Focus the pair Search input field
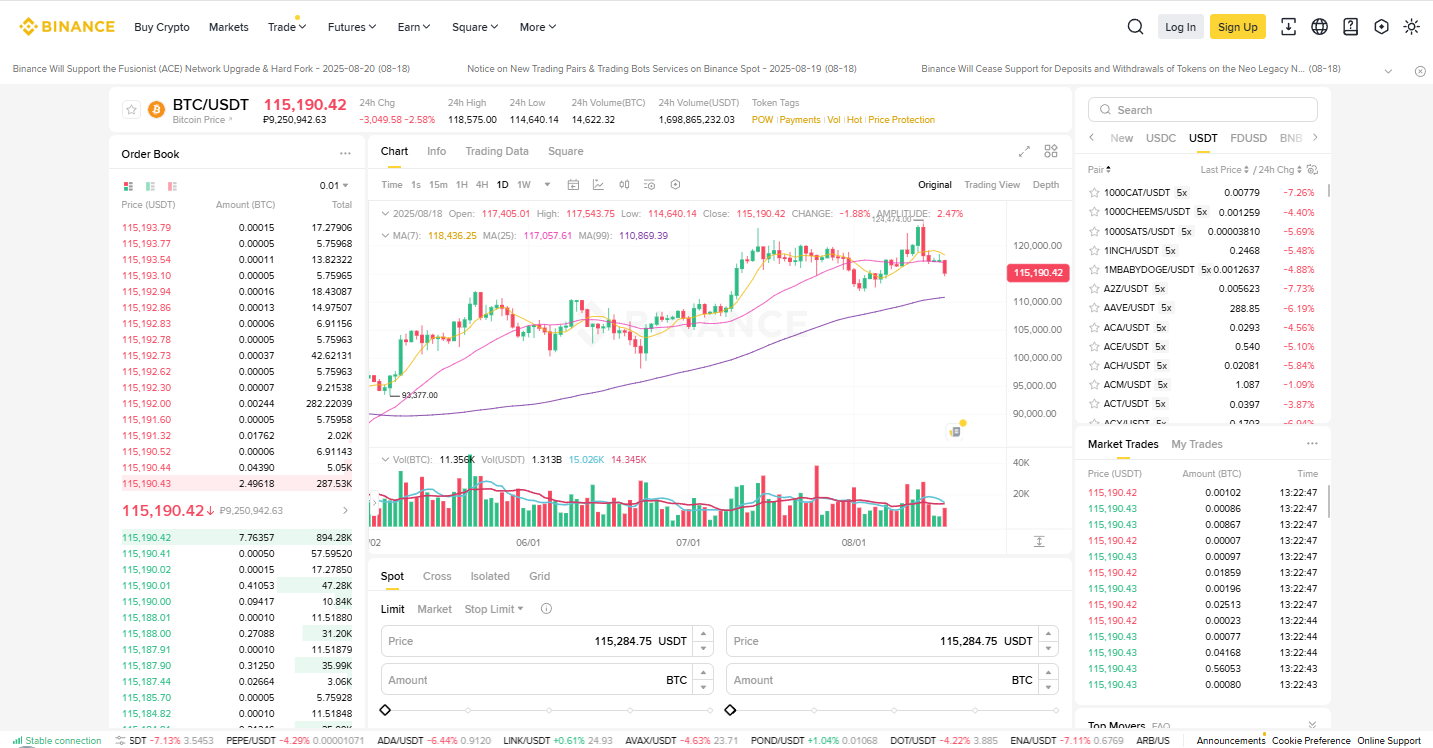 click(x=1203, y=110)
